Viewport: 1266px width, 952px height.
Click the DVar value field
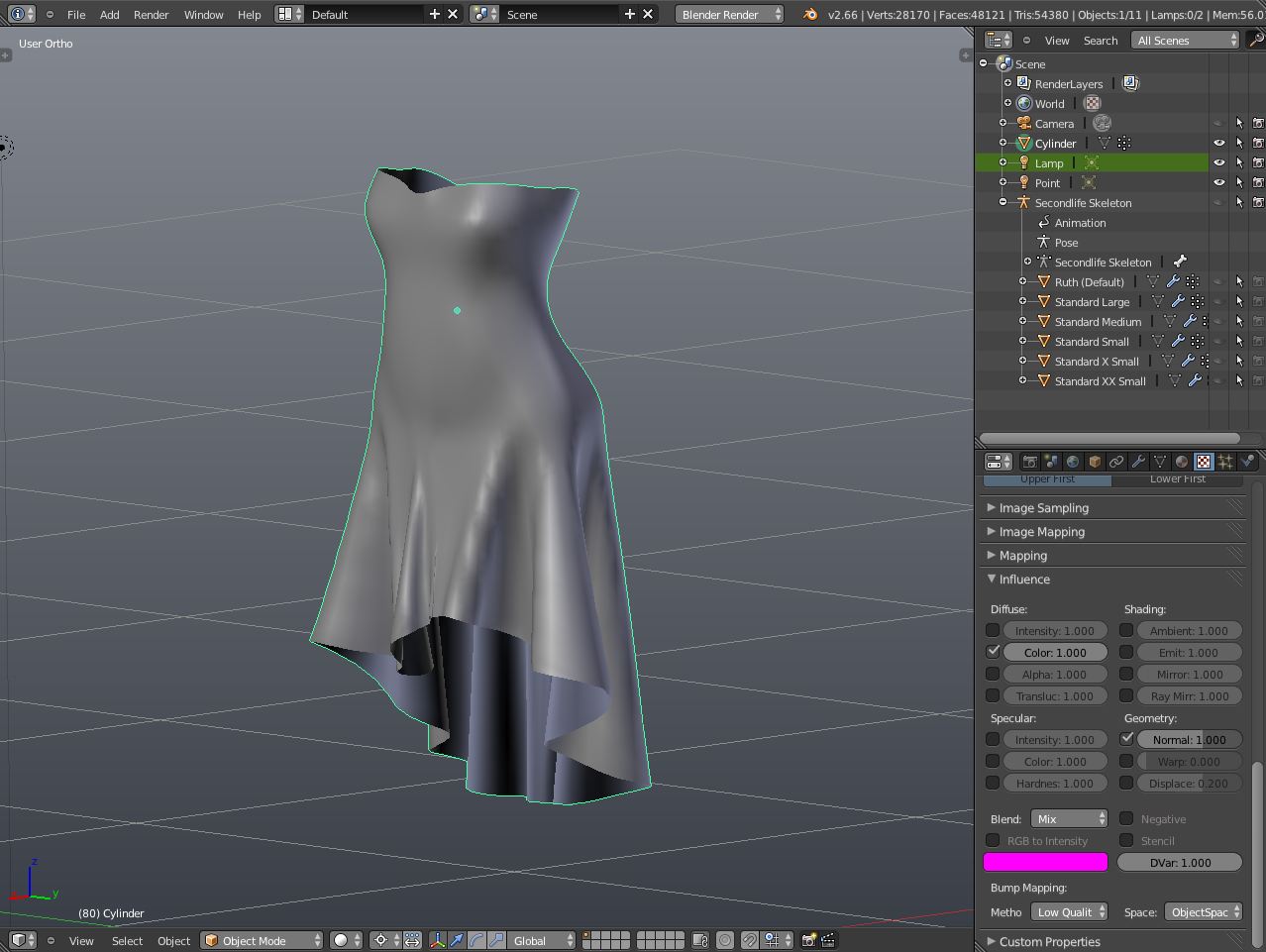(x=1179, y=862)
